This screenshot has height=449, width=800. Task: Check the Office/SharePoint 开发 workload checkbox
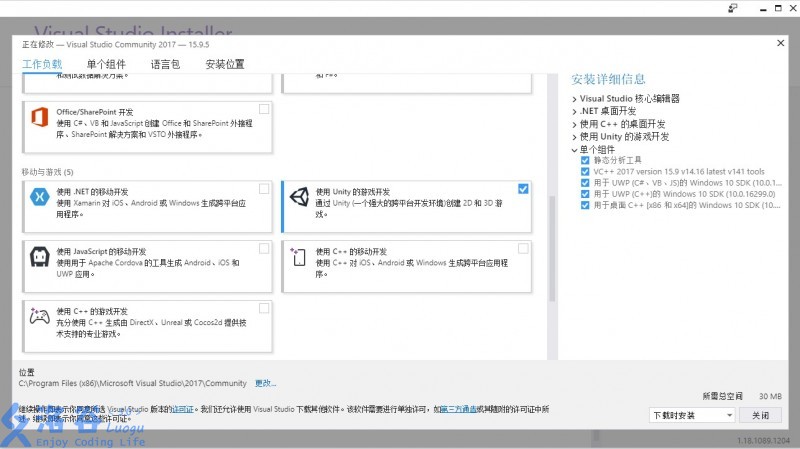click(264, 109)
